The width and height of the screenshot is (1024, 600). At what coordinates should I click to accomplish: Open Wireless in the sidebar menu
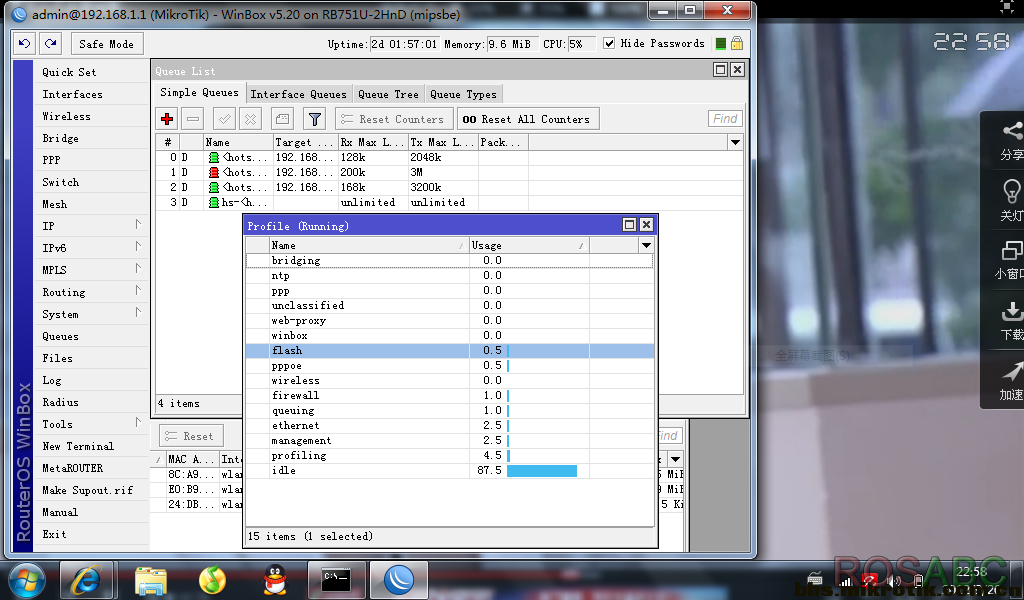pos(67,116)
